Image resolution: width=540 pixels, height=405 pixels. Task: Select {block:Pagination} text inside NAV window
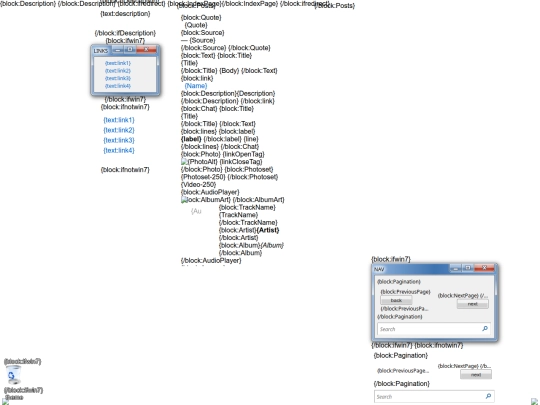[x=399, y=282]
